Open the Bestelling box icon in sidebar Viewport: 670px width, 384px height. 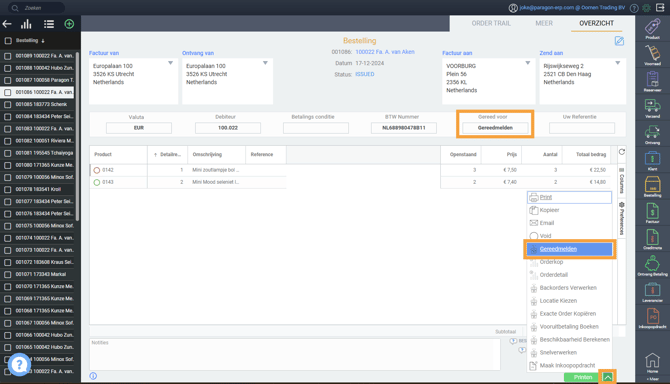coord(652,187)
